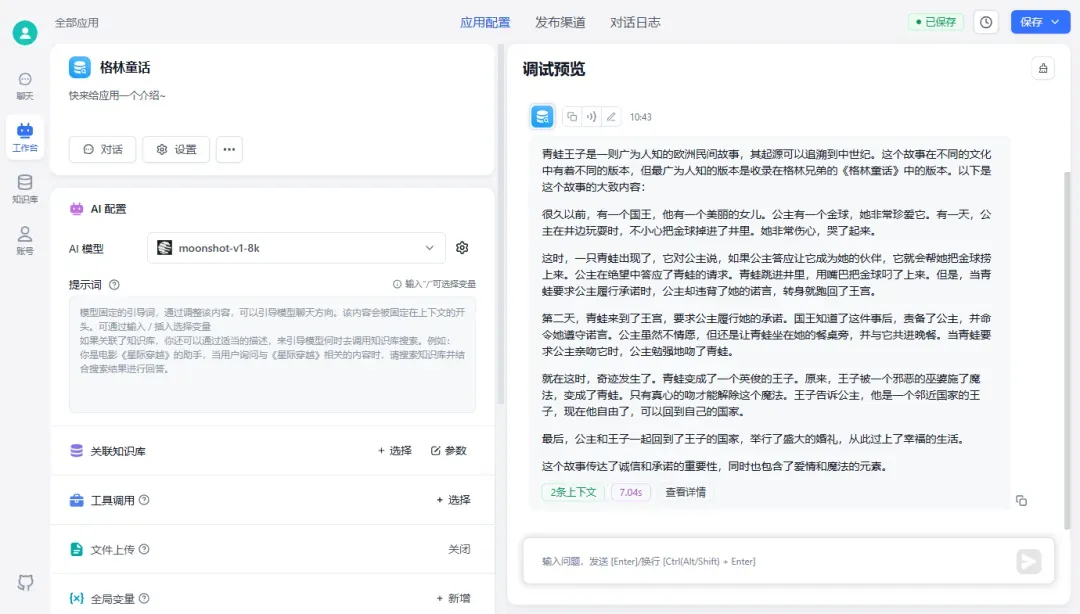Click the 关联知识库 database icon

[x=76, y=451]
